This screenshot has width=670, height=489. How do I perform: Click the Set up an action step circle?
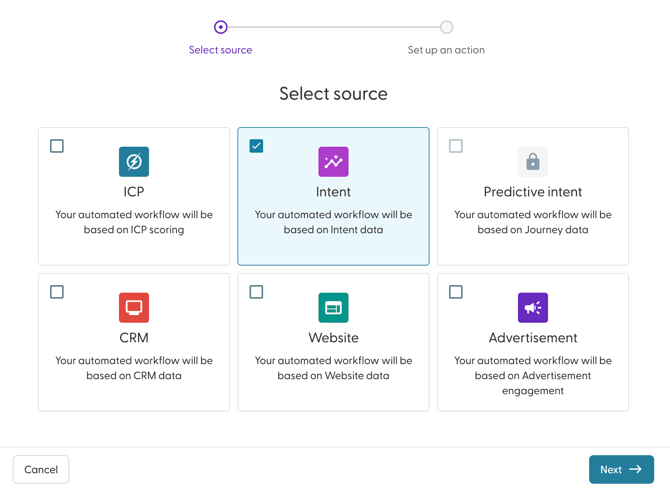[x=446, y=27]
